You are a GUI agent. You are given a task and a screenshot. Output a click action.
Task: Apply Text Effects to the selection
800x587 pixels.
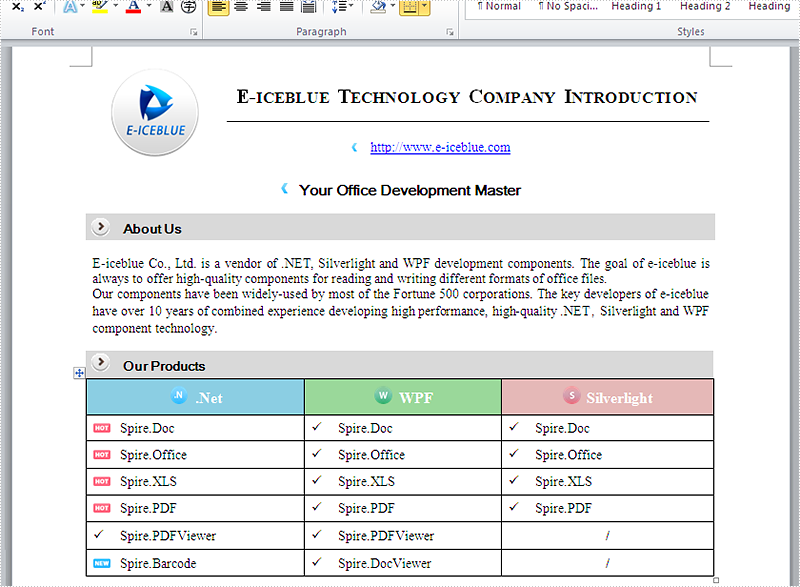click(70, 7)
